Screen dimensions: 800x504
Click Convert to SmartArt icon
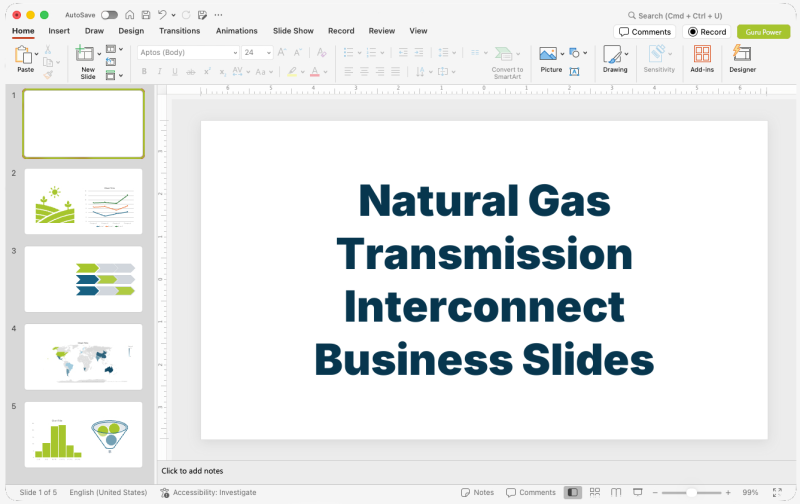pyautogui.click(x=504, y=53)
